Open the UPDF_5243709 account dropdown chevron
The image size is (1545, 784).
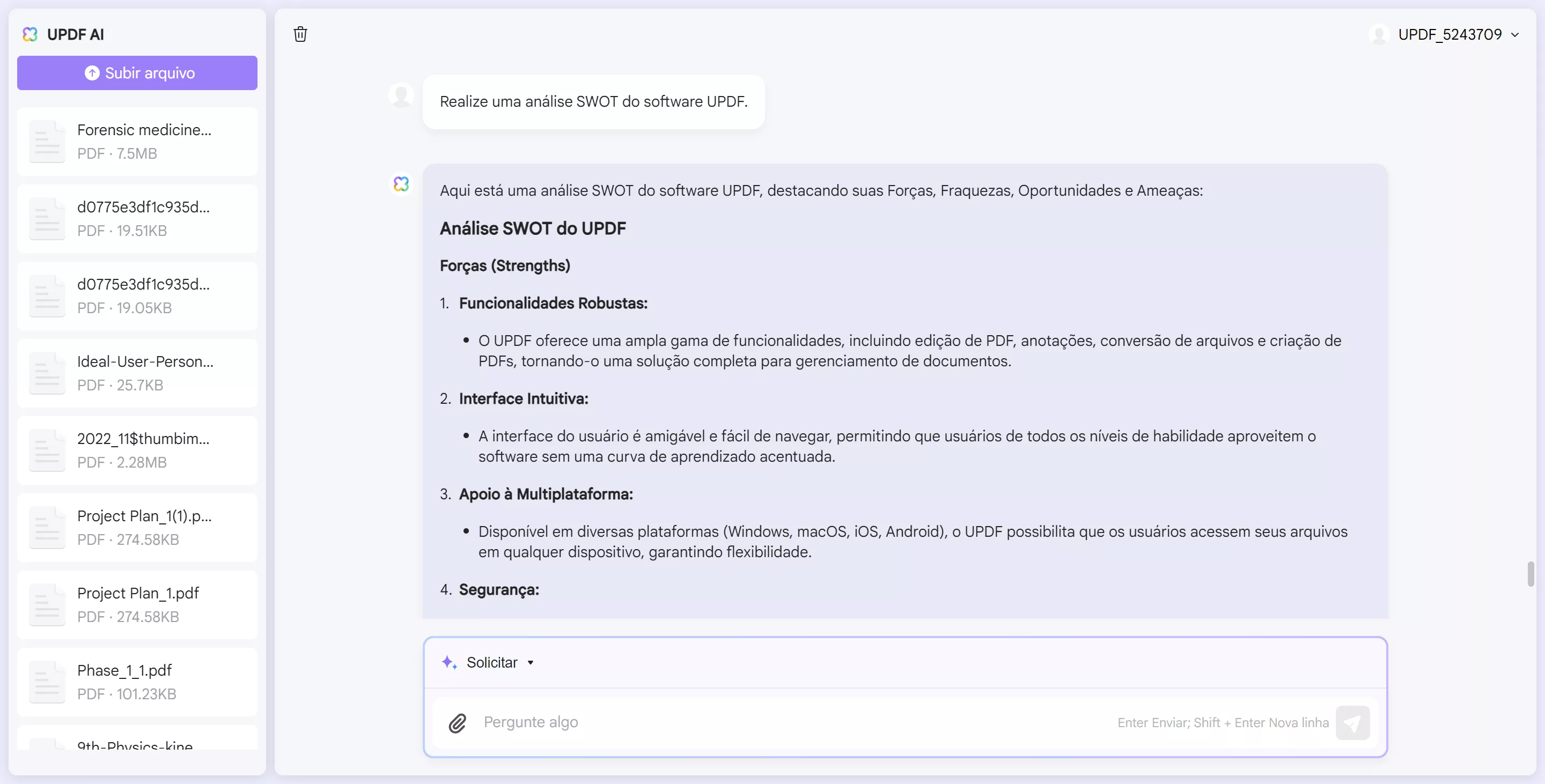click(1515, 35)
